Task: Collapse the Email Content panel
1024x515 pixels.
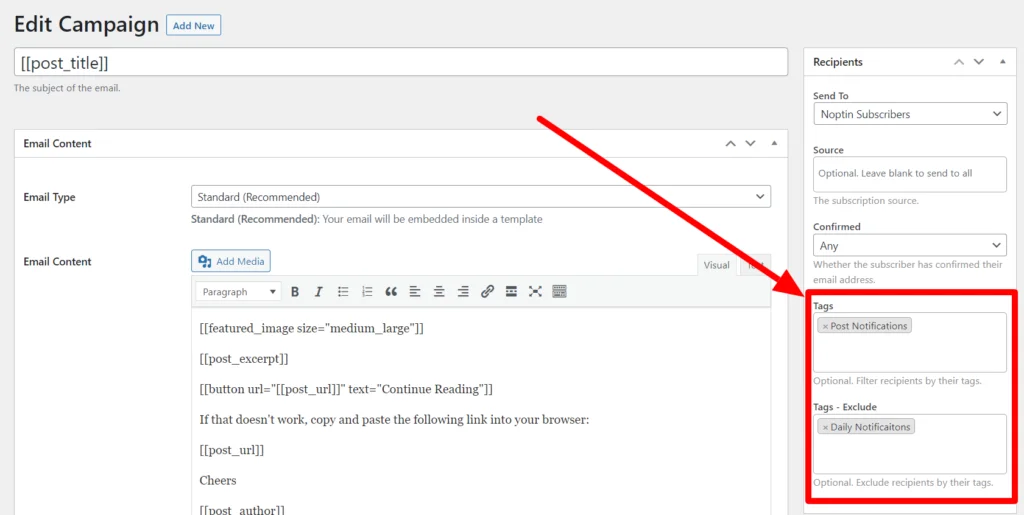Action: (x=774, y=144)
